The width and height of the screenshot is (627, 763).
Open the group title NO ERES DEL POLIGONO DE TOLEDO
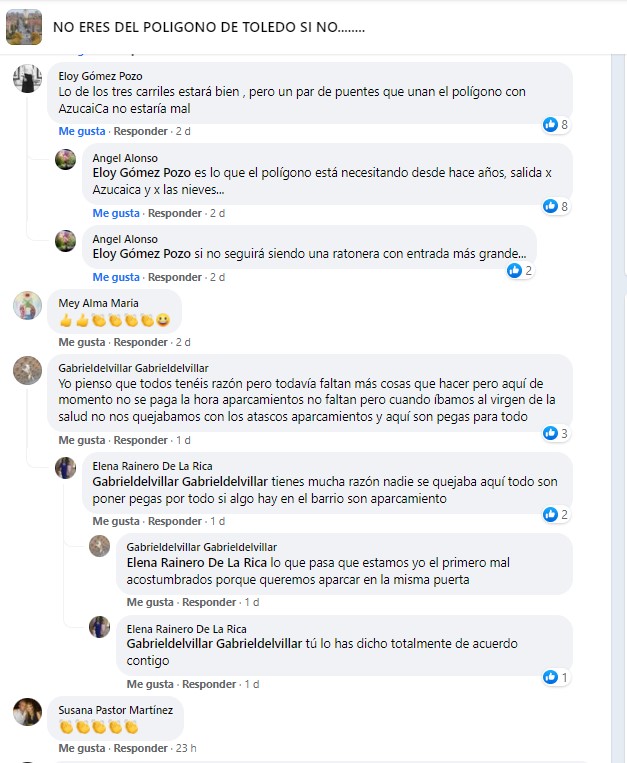pos(209,27)
